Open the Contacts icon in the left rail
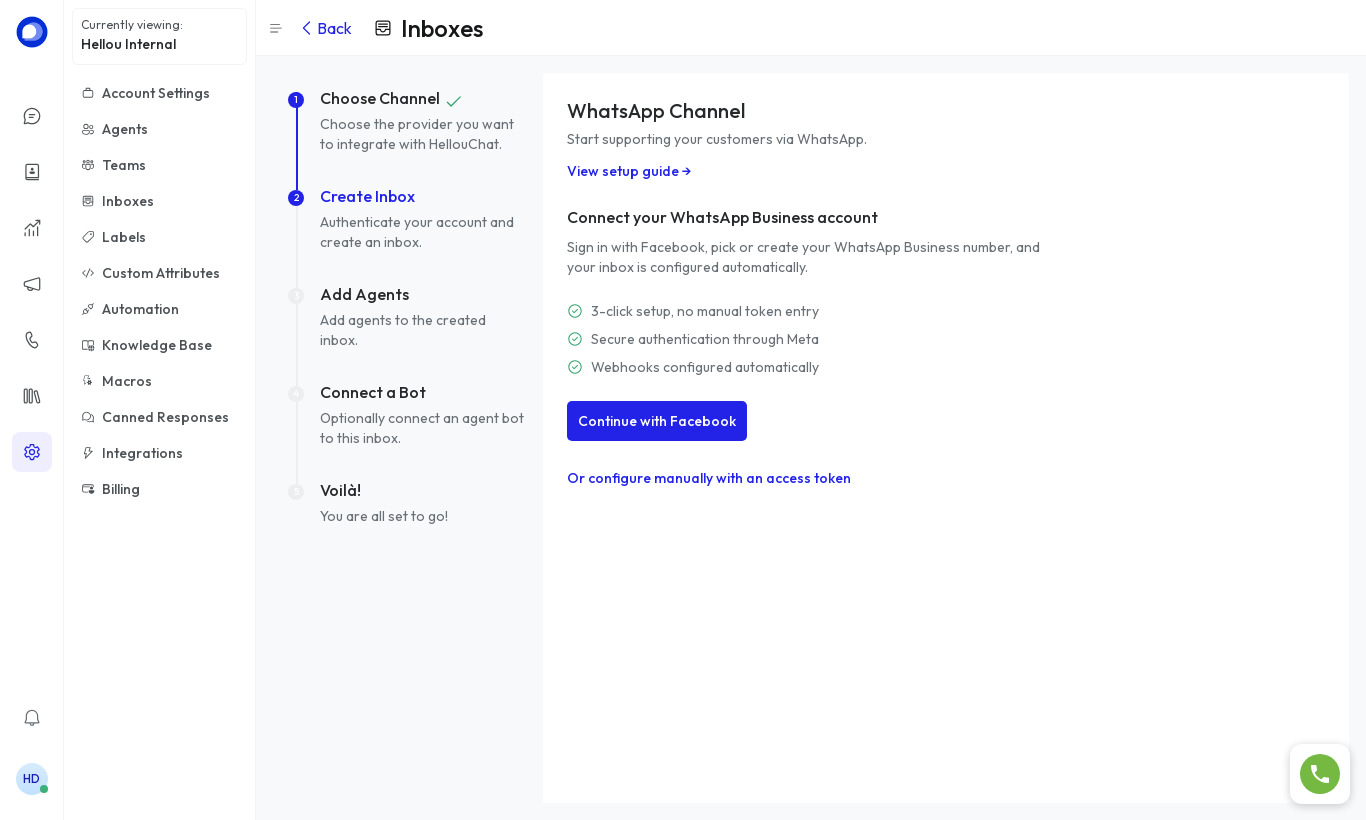The height and width of the screenshot is (820, 1366). tap(32, 172)
